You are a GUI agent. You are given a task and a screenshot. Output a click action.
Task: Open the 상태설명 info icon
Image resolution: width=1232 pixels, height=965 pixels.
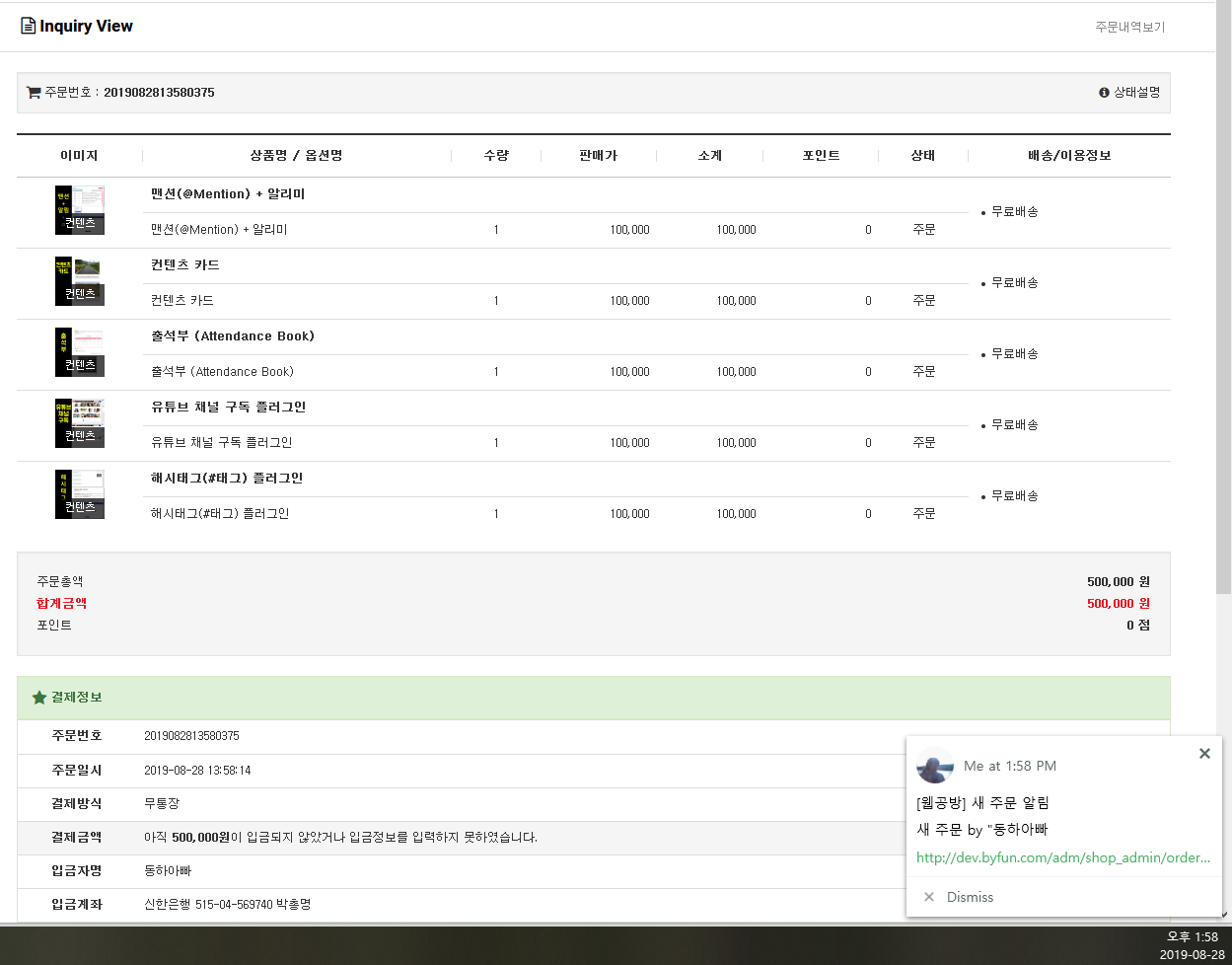[1104, 91]
